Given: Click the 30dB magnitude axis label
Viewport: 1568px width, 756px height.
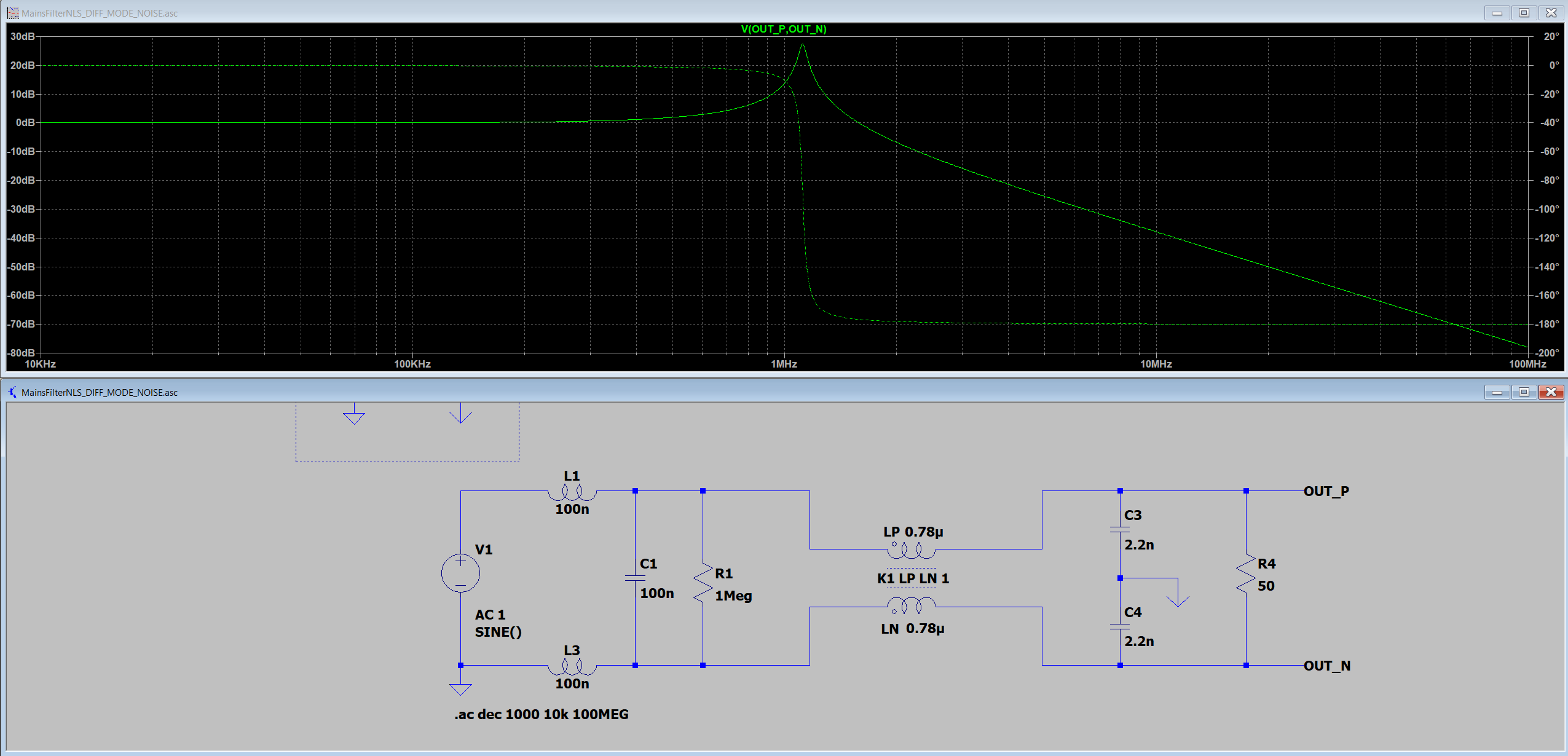Looking at the screenshot, I should tap(23, 36).
